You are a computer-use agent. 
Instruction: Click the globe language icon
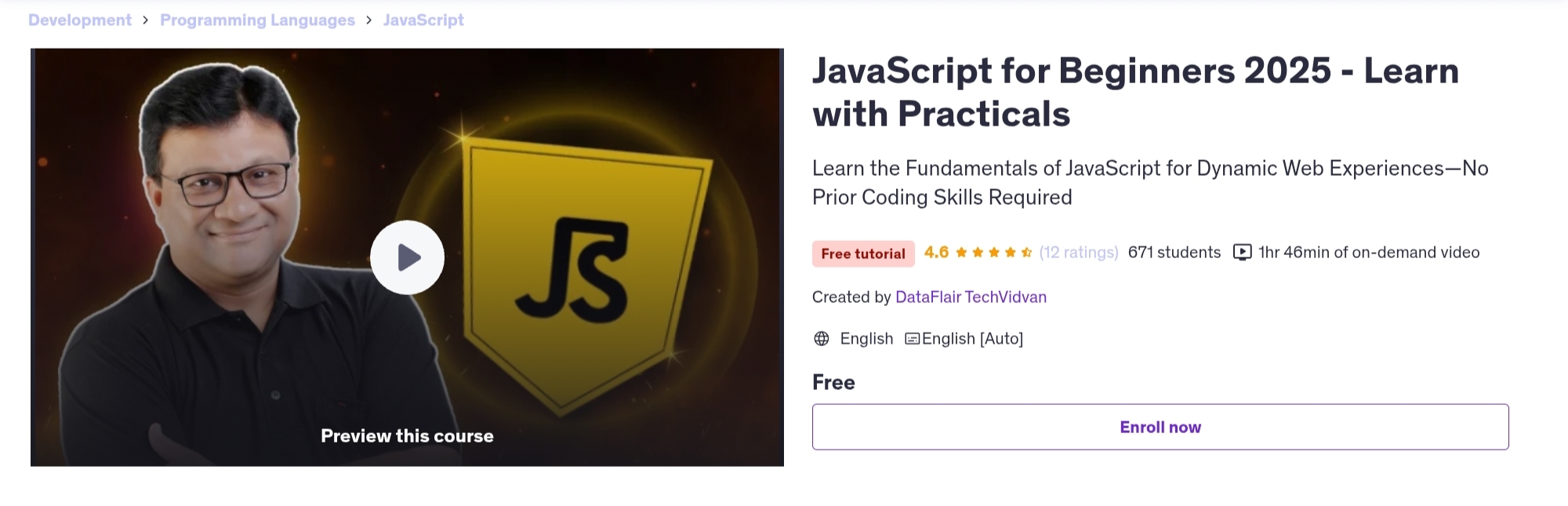pyautogui.click(x=822, y=339)
